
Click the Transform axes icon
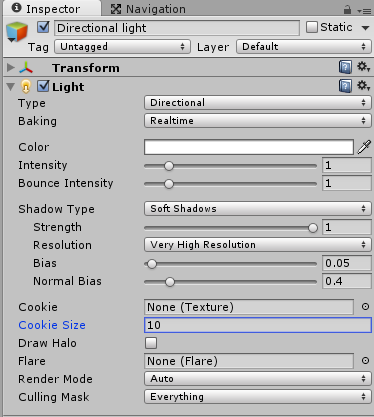(x=26, y=68)
